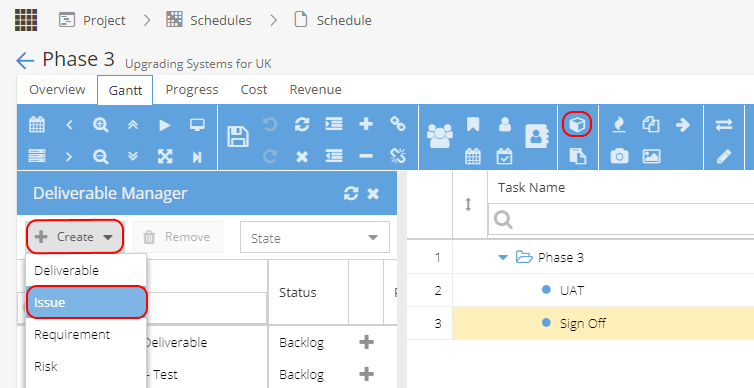Click the copy pages icon
This screenshot has width=754, height=388.
tap(651, 125)
